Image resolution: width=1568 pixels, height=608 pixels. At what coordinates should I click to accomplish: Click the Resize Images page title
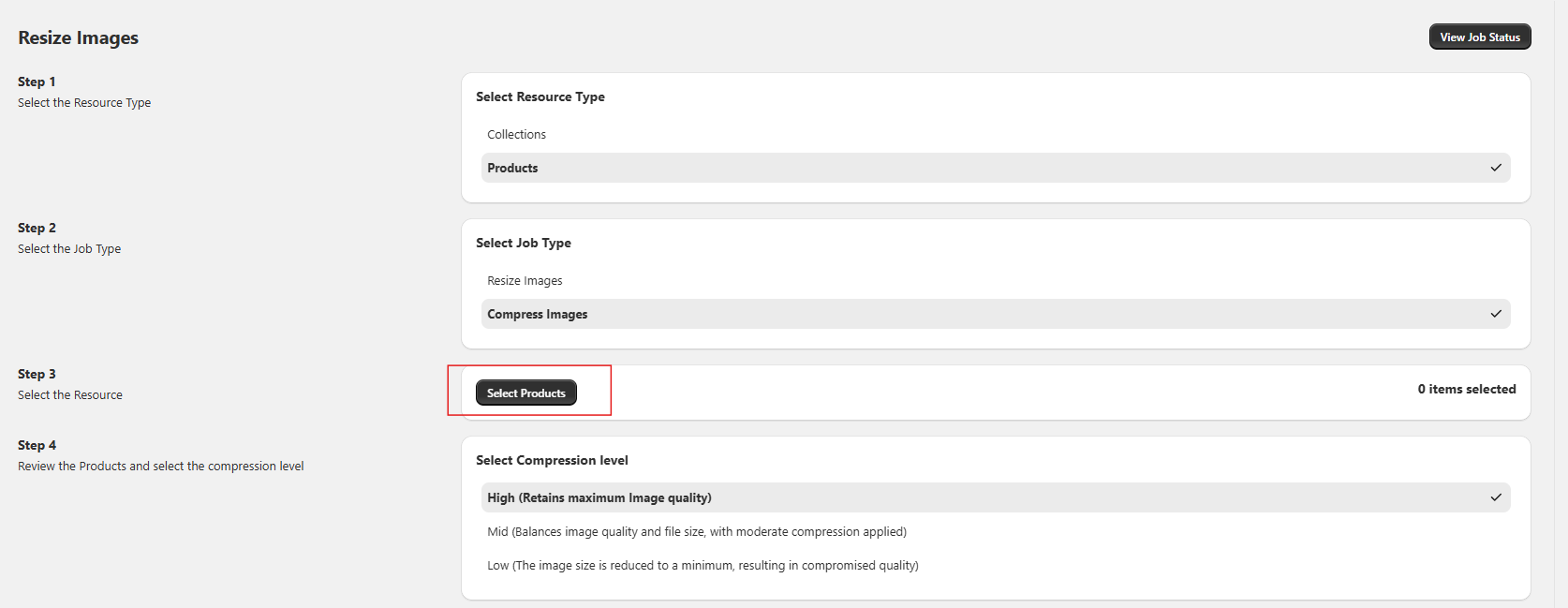click(78, 38)
